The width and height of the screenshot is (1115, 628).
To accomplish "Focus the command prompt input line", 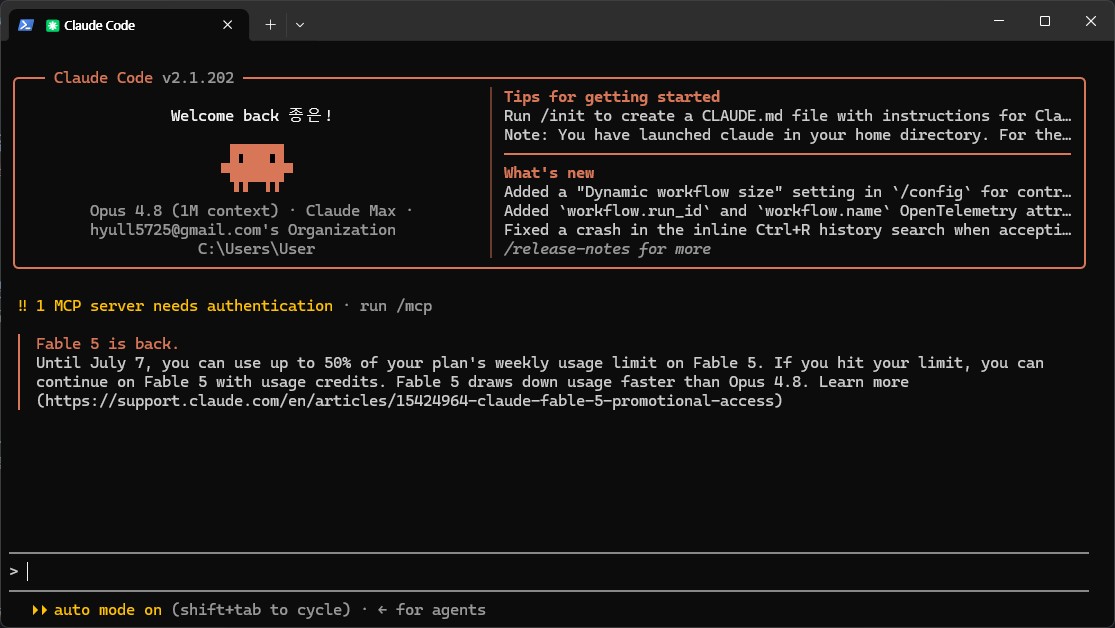I will pos(549,572).
